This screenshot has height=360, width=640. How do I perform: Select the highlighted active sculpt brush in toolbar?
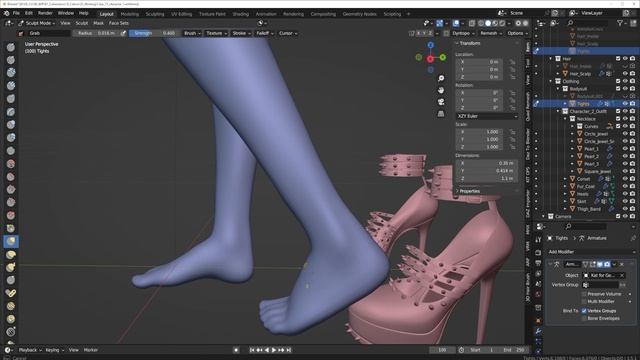(x=11, y=241)
